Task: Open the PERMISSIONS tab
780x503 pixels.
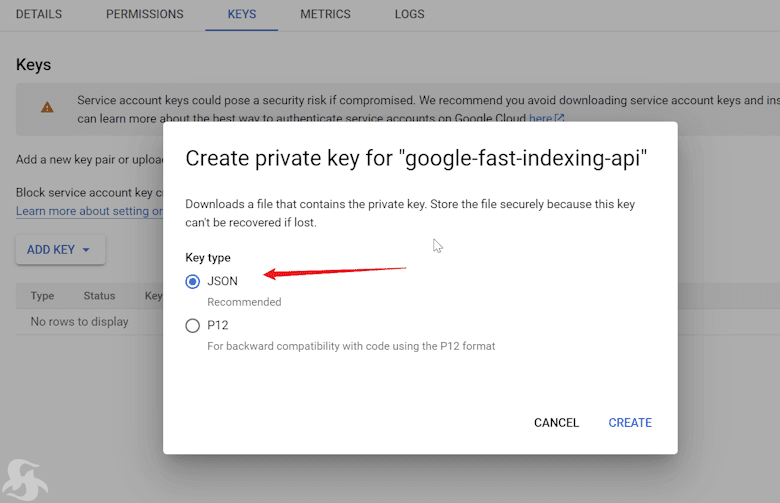Action: [144, 14]
